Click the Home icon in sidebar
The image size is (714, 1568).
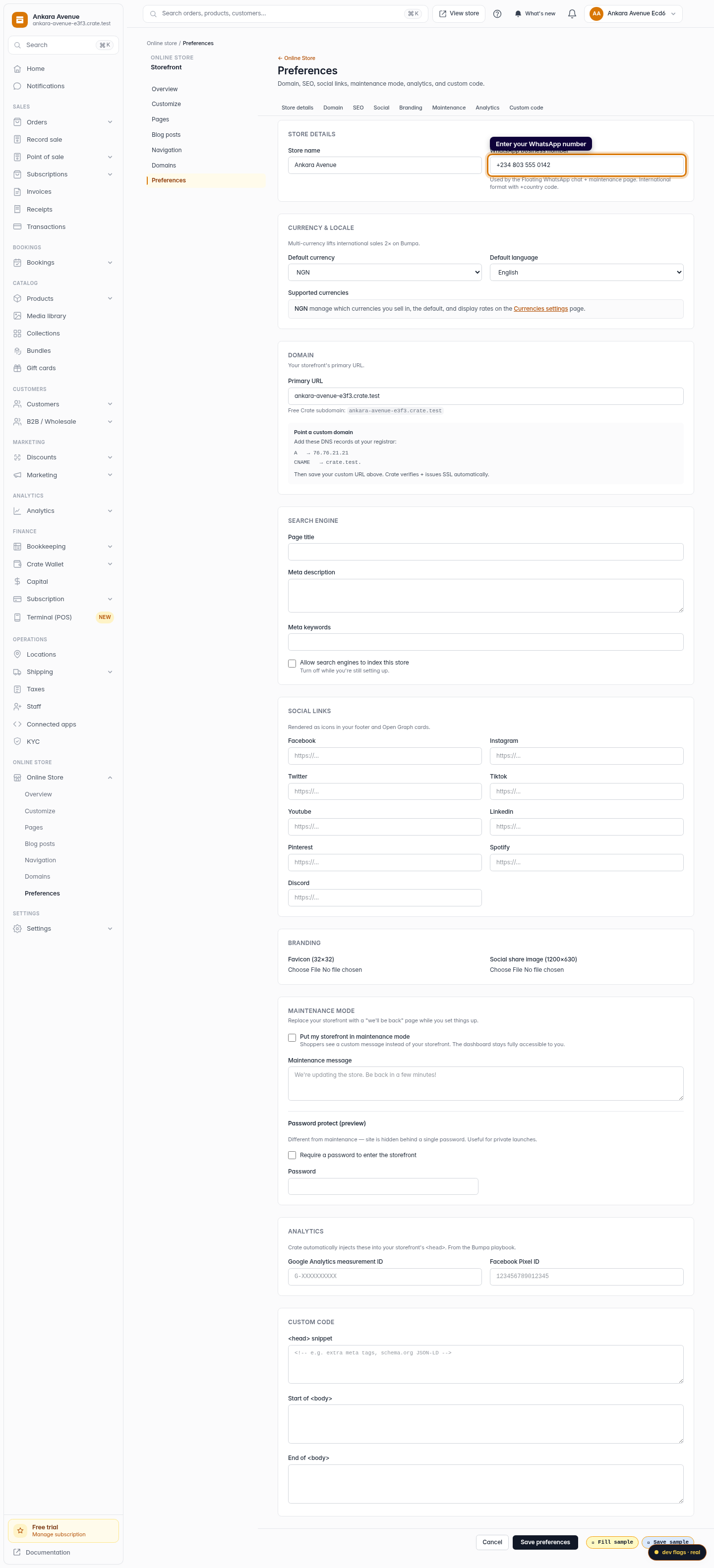pos(17,69)
